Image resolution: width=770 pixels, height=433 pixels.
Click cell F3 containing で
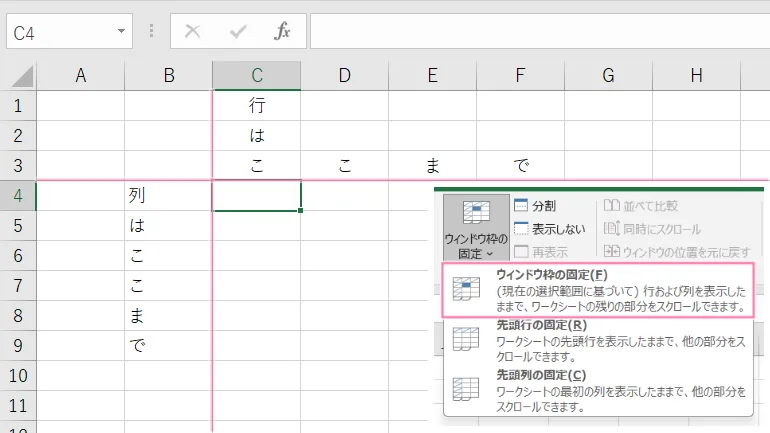point(520,165)
